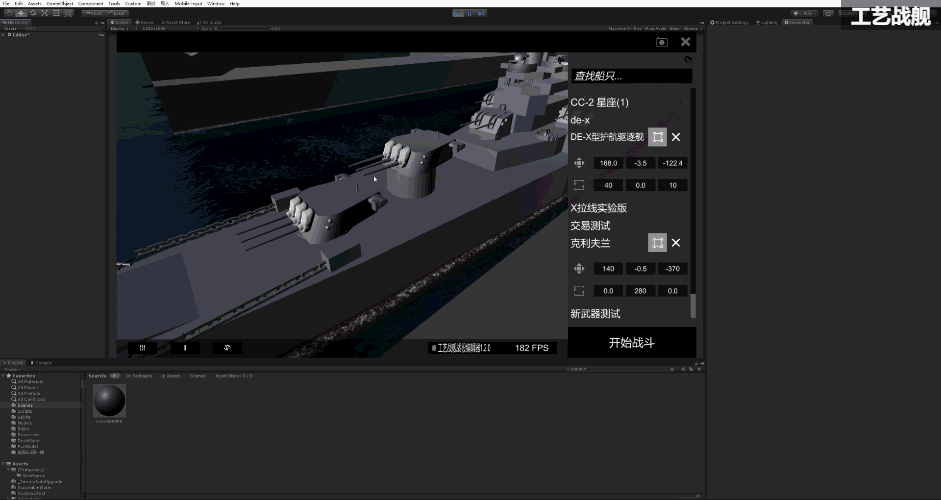Click the refresh icon above the ship search
The image size is (941, 500).
(687, 58)
